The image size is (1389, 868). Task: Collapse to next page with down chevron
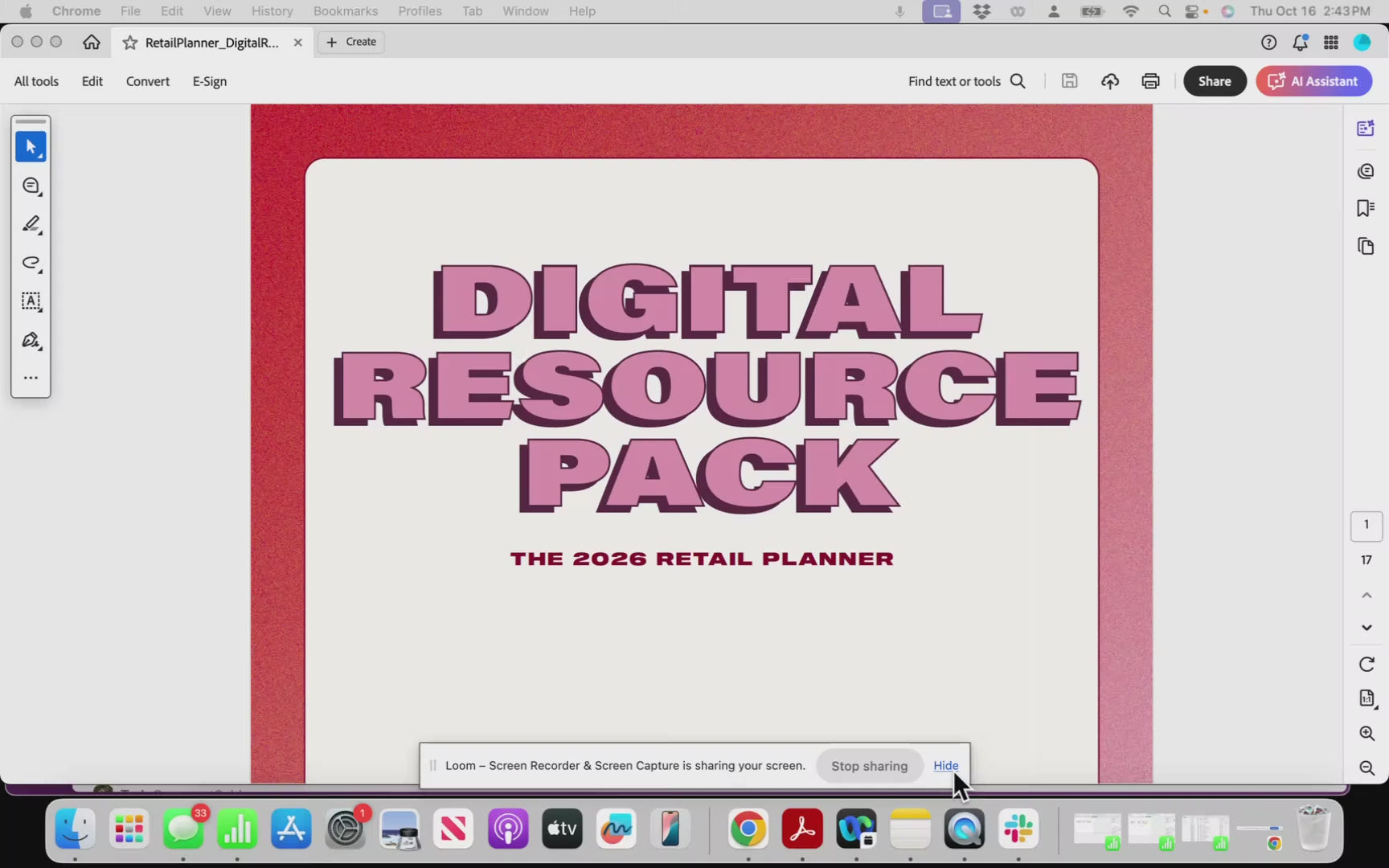coord(1365,628)
